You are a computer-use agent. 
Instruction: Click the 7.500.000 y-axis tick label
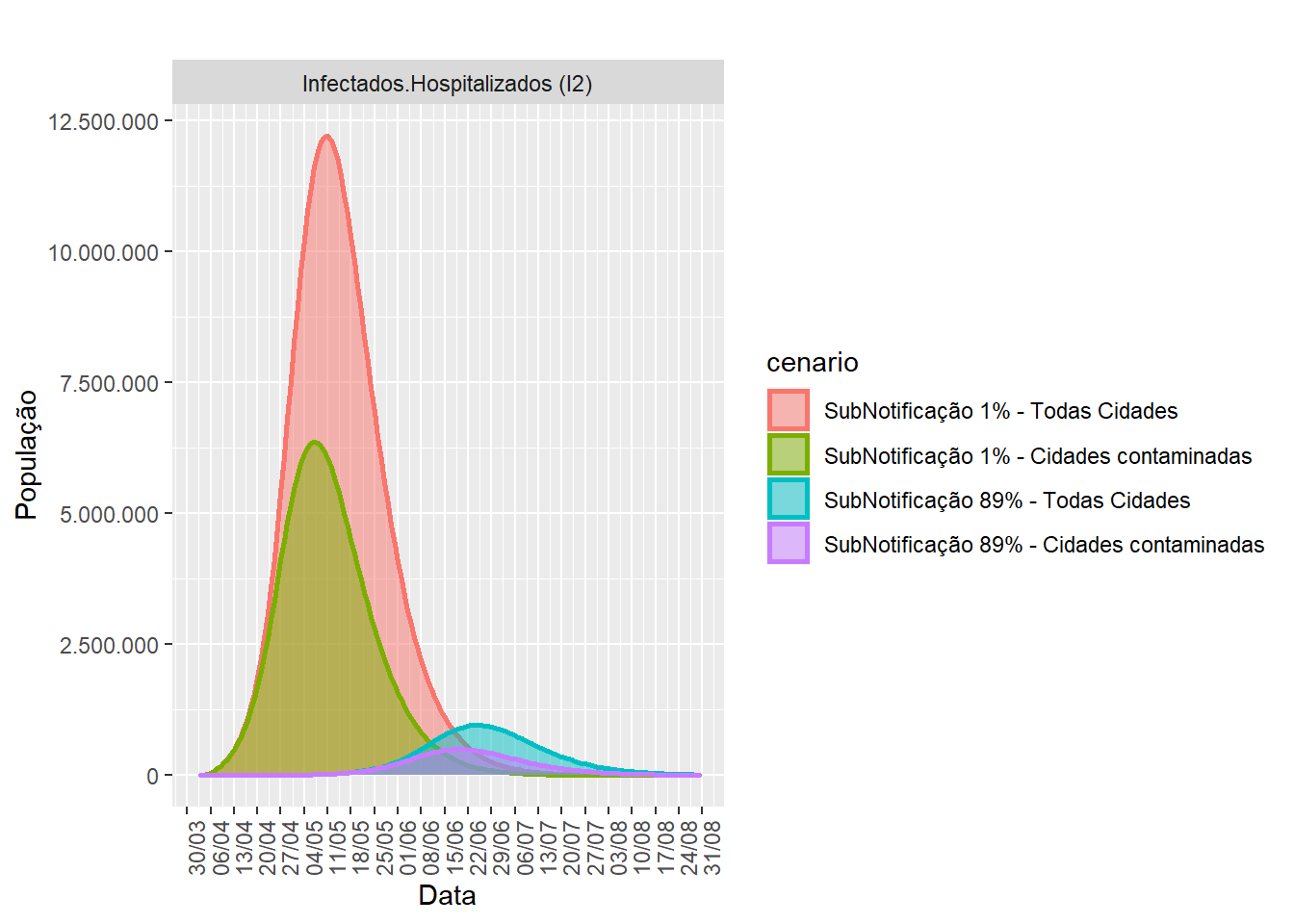pos(109,384)
